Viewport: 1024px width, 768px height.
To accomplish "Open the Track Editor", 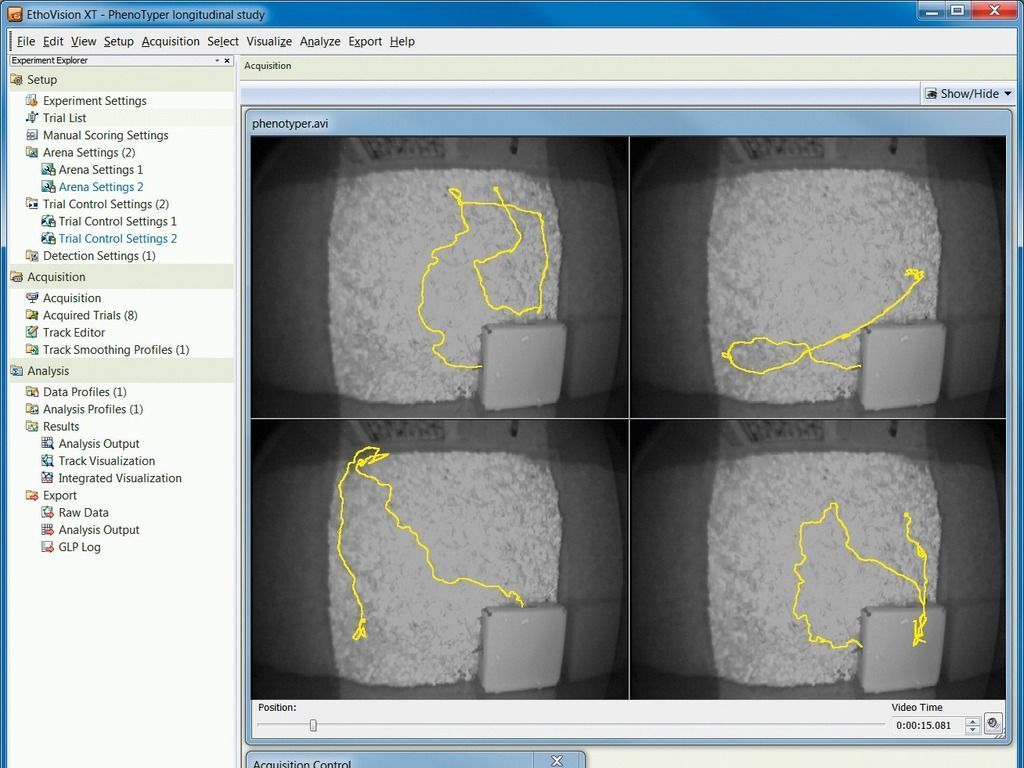I will tap(74, 332).
